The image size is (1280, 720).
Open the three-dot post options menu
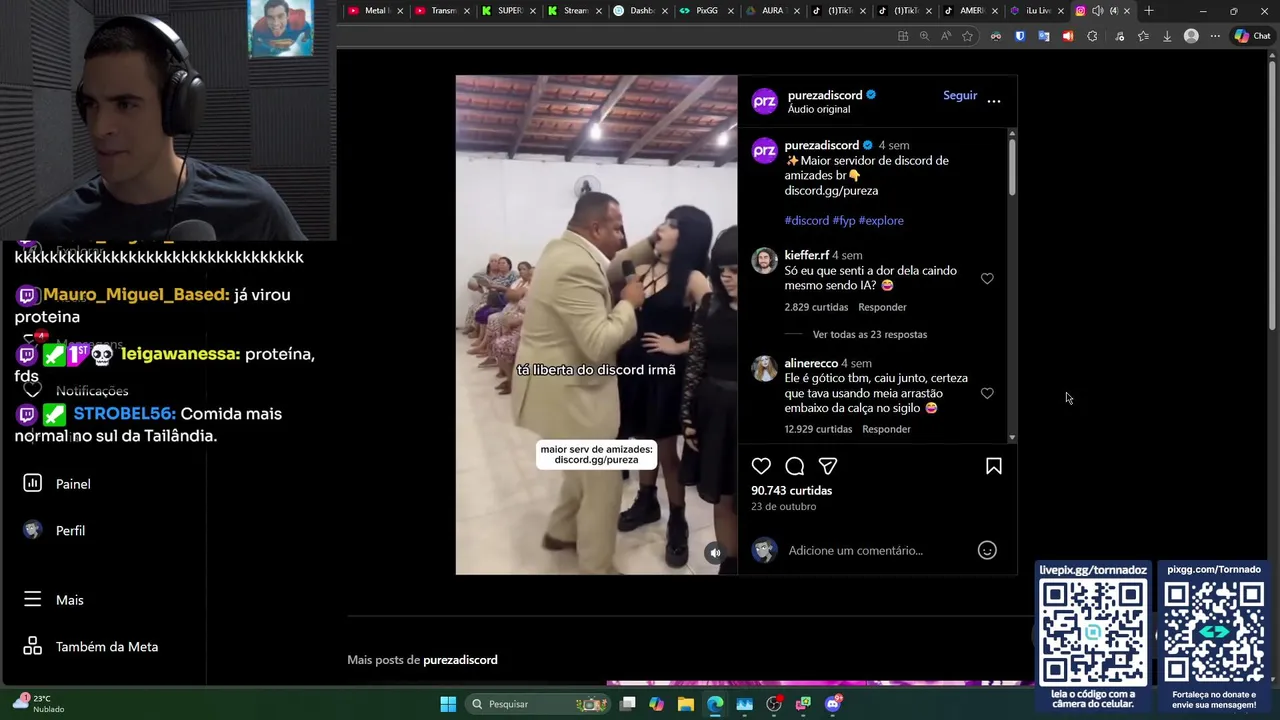[994, 100]
